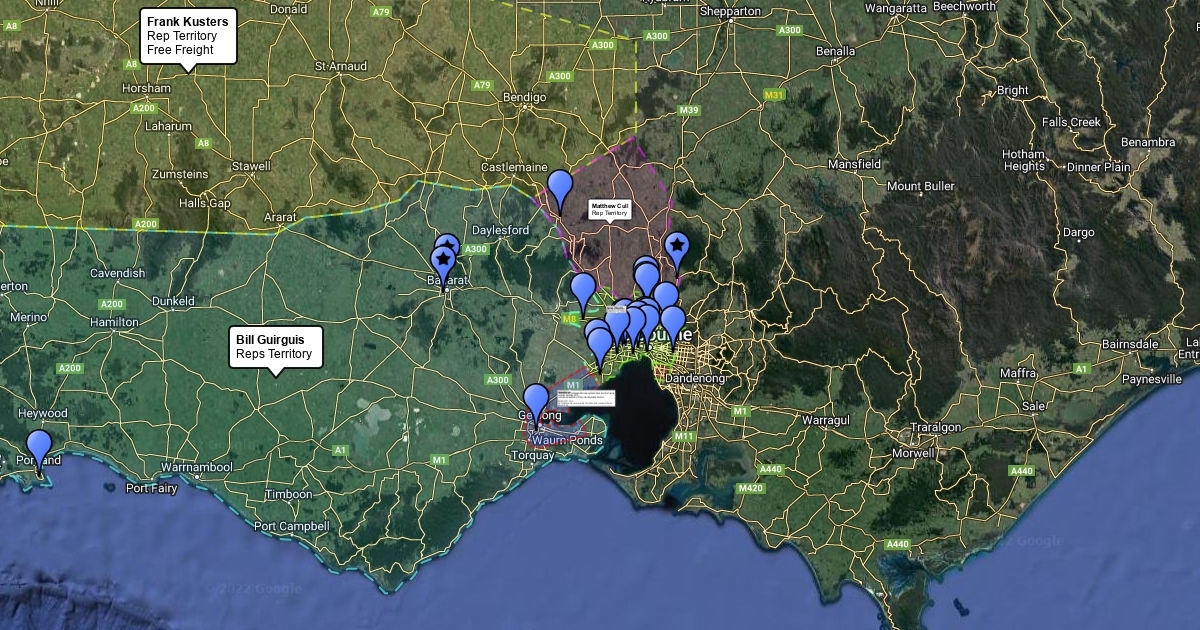Click the star marker northeast of Melbourne

[677, 247]
